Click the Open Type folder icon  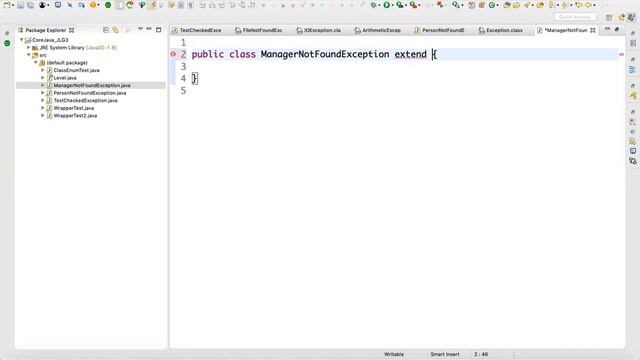click(x=507, y=5)
